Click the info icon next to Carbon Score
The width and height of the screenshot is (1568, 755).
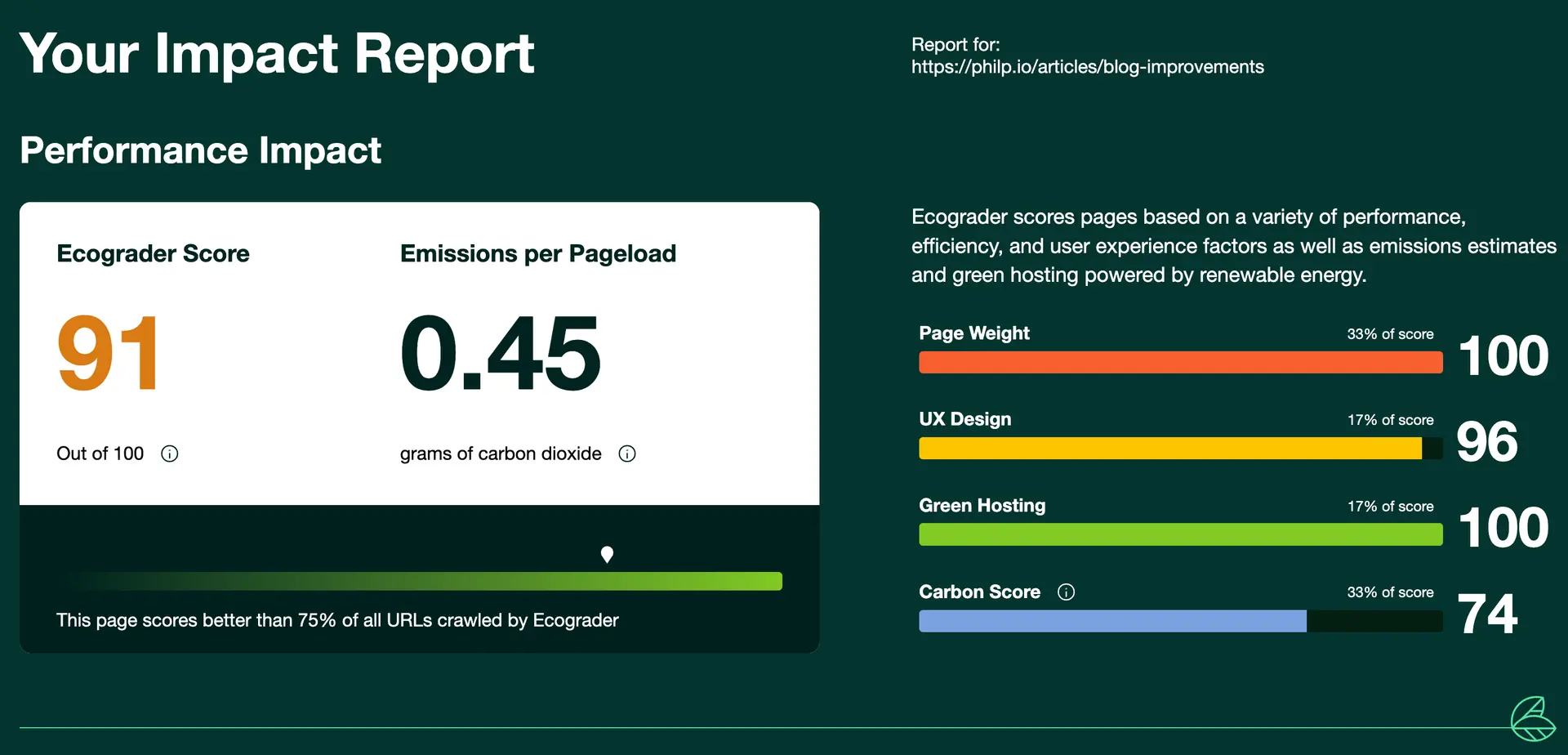coord(1067,592)
